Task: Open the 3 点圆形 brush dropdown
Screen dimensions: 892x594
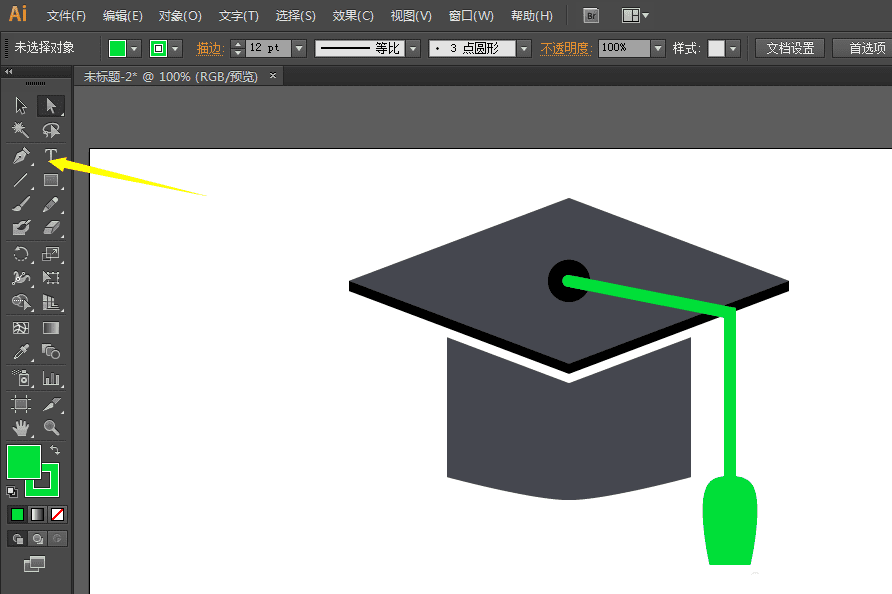Action: tap(524, 48)
